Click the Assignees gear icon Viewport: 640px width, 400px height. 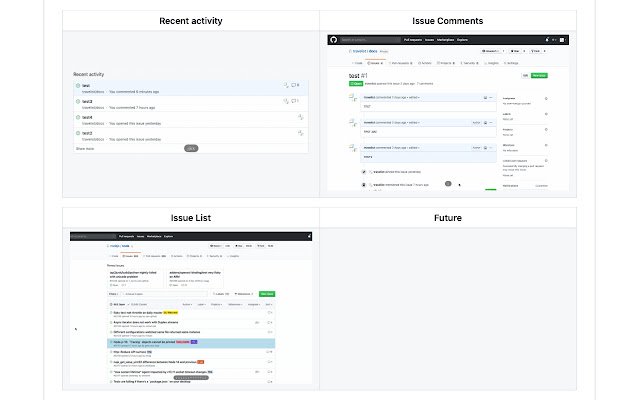click(546, 98)
